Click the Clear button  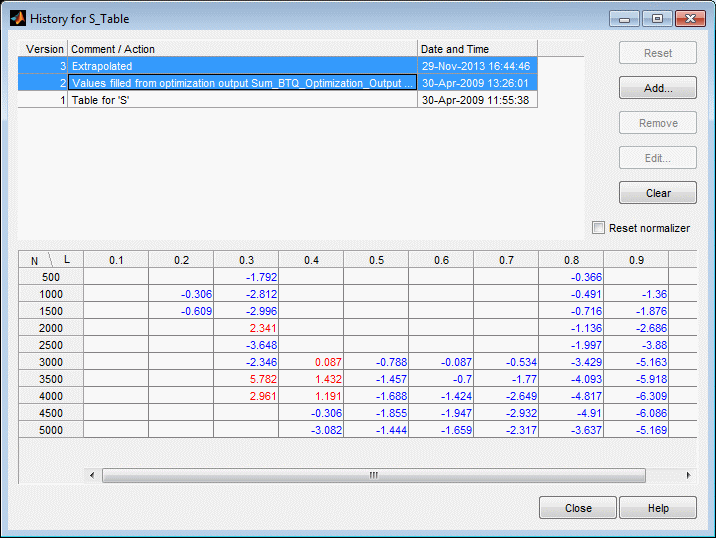coord(658,193)
